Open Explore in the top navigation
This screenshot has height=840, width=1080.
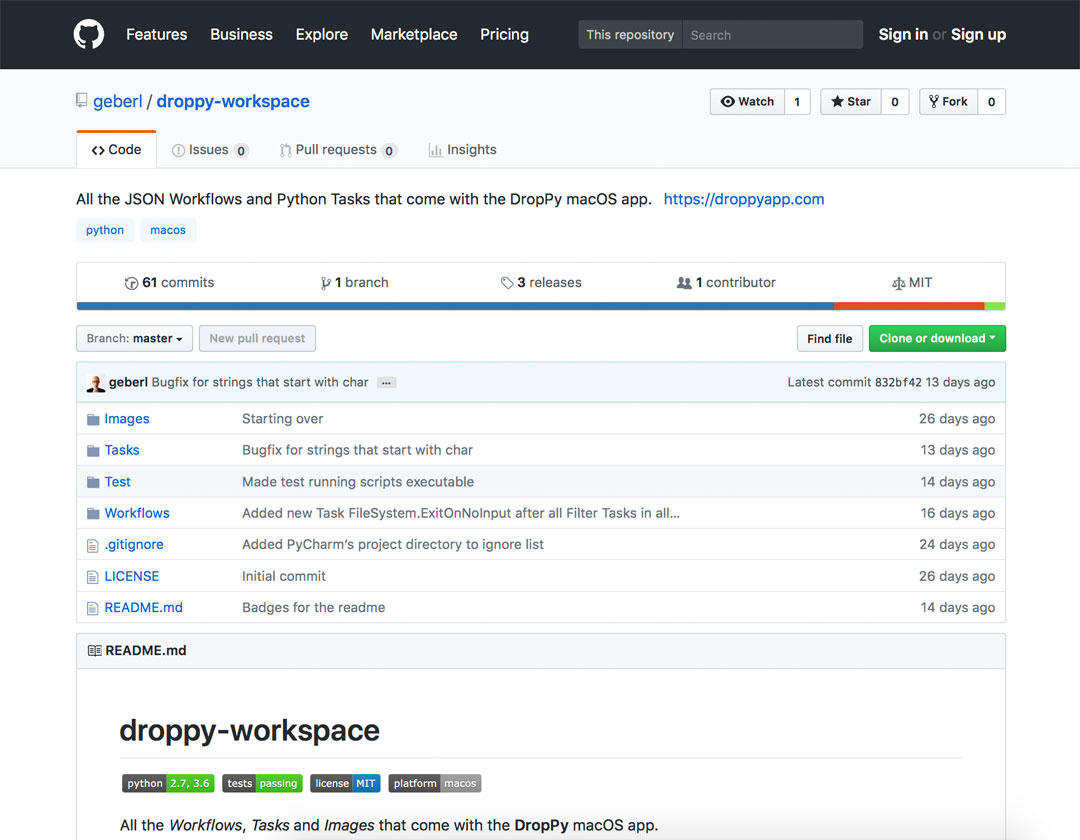322,34
